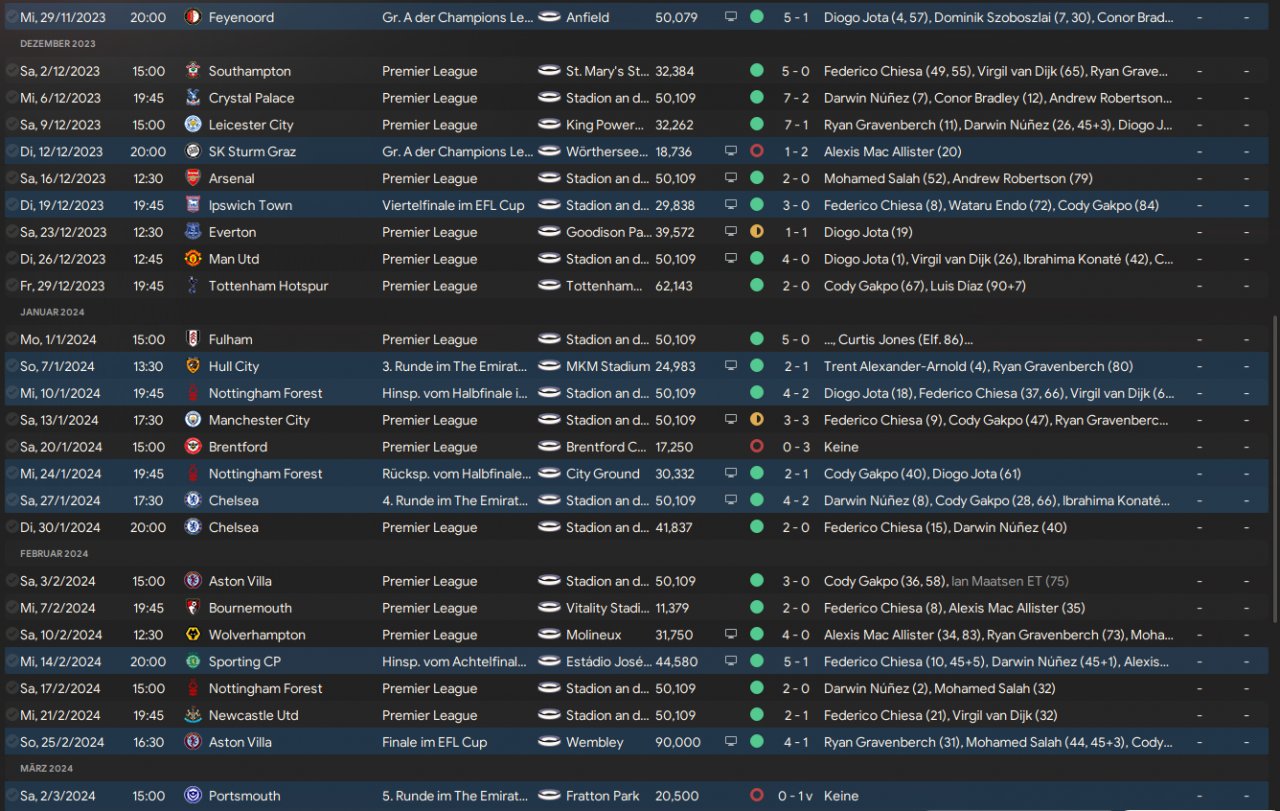Click the TV broadcast icon in the Arsenal row
Viewport: 1280px width, 811px height.
pyautogui.click(x=731, y=178)
